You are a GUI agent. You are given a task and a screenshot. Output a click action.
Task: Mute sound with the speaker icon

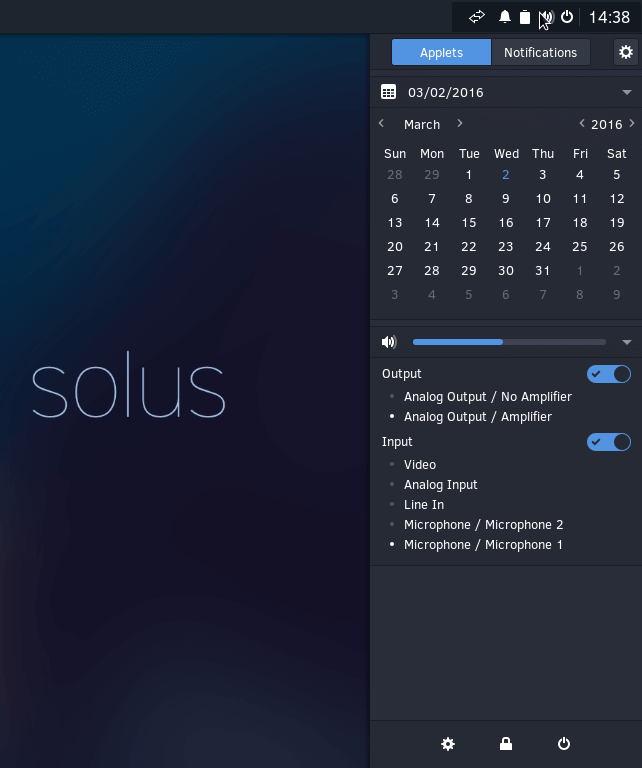tap(389, 342)
